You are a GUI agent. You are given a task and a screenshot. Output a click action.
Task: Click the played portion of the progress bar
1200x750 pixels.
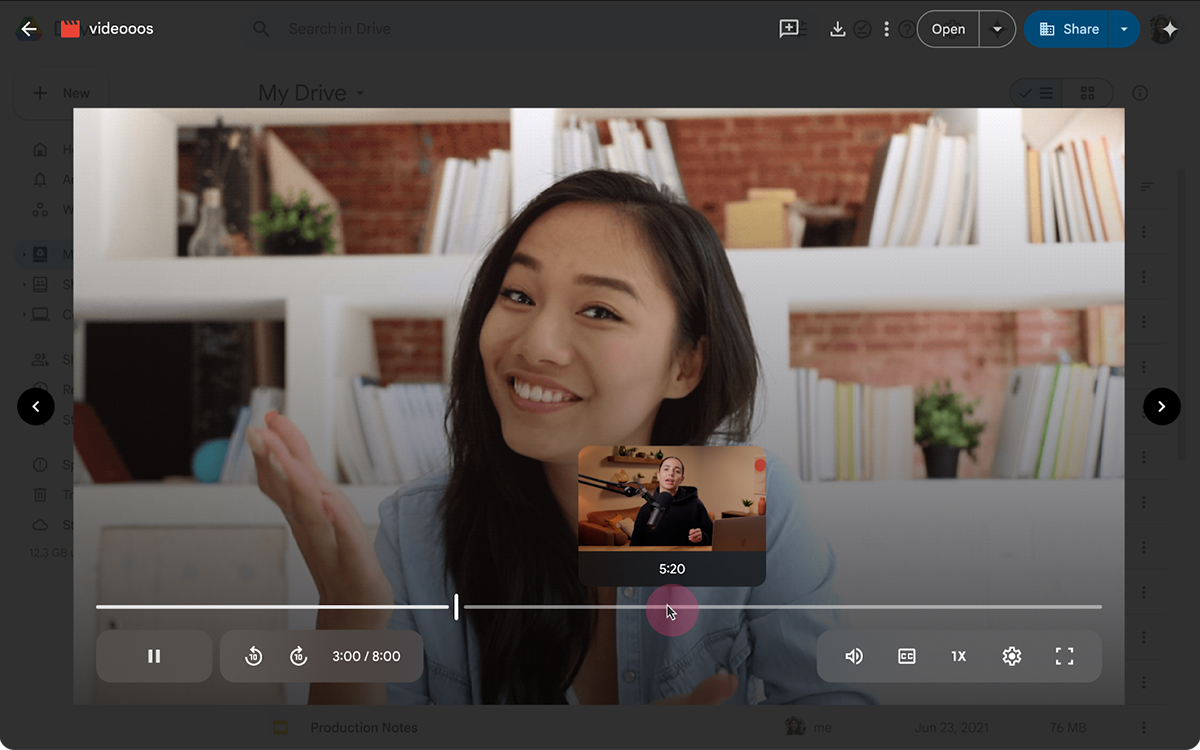[x=272, y=606]
